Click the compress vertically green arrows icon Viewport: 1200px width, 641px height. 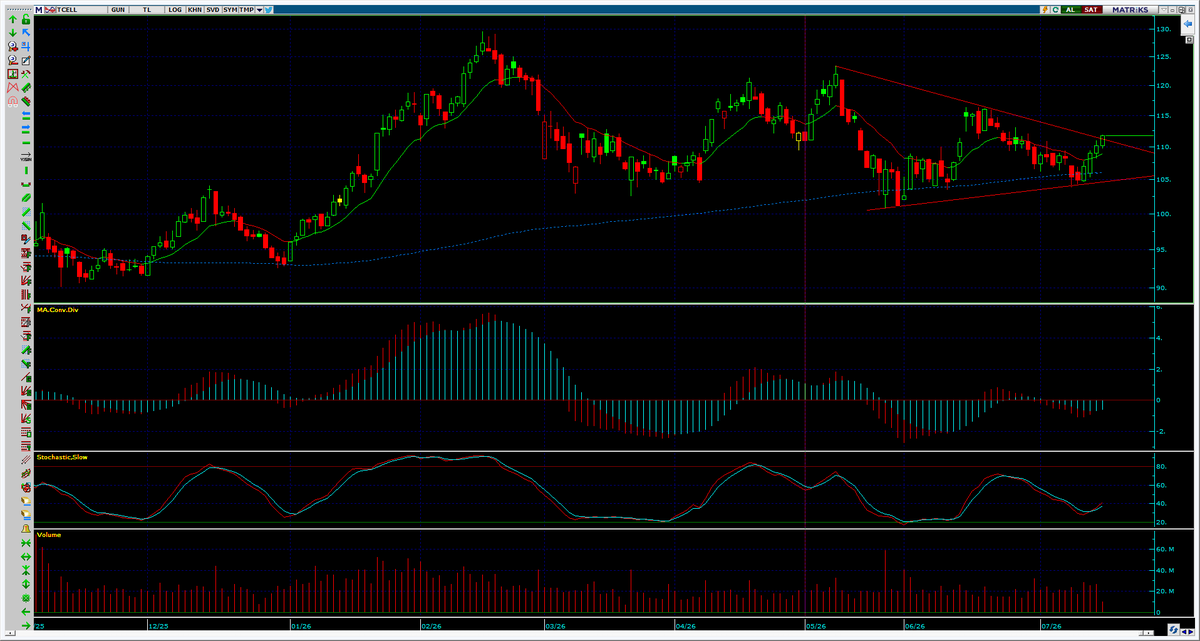[26, 570]
